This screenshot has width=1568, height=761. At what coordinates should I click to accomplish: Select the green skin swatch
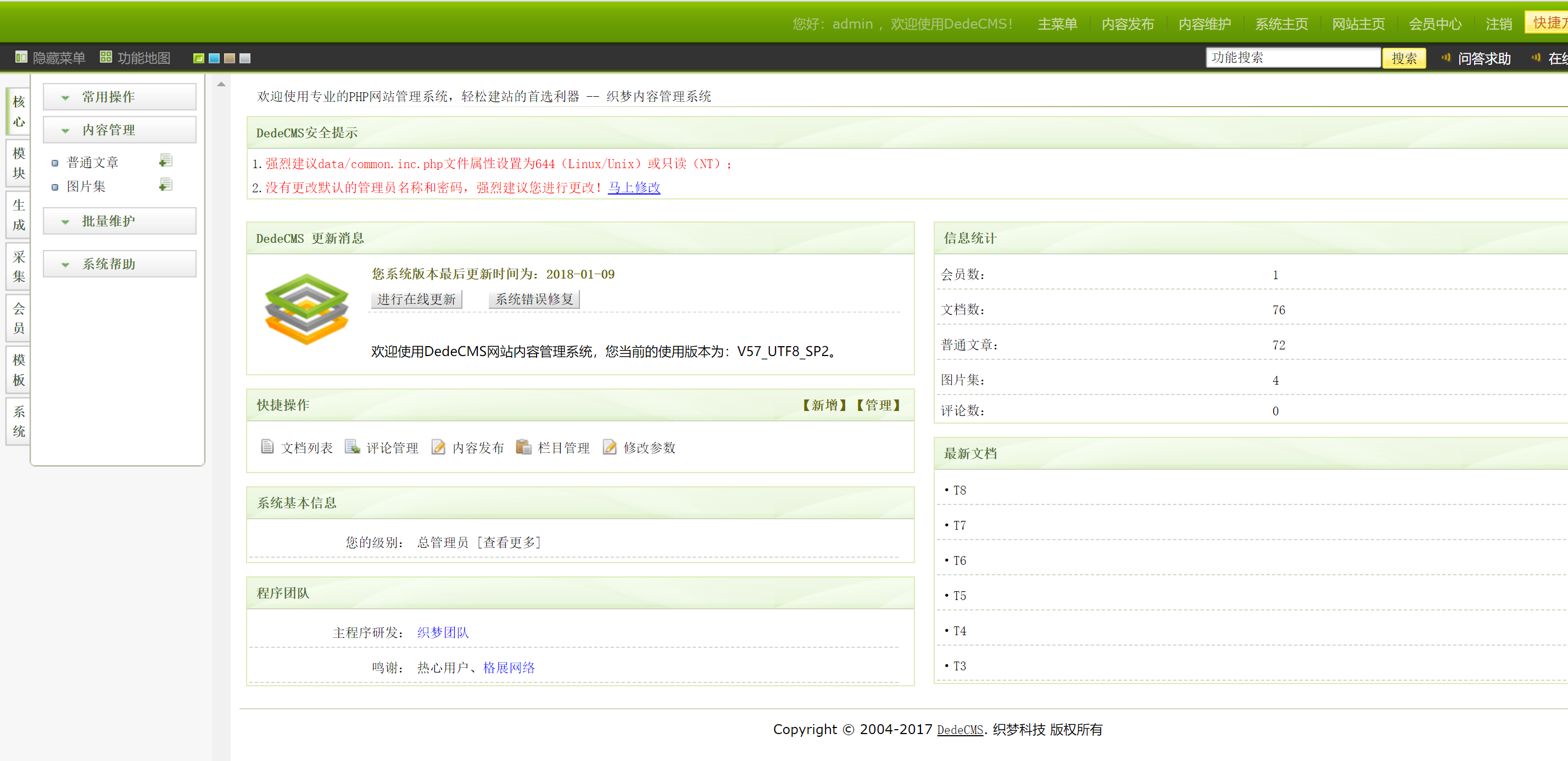(198, 58)
